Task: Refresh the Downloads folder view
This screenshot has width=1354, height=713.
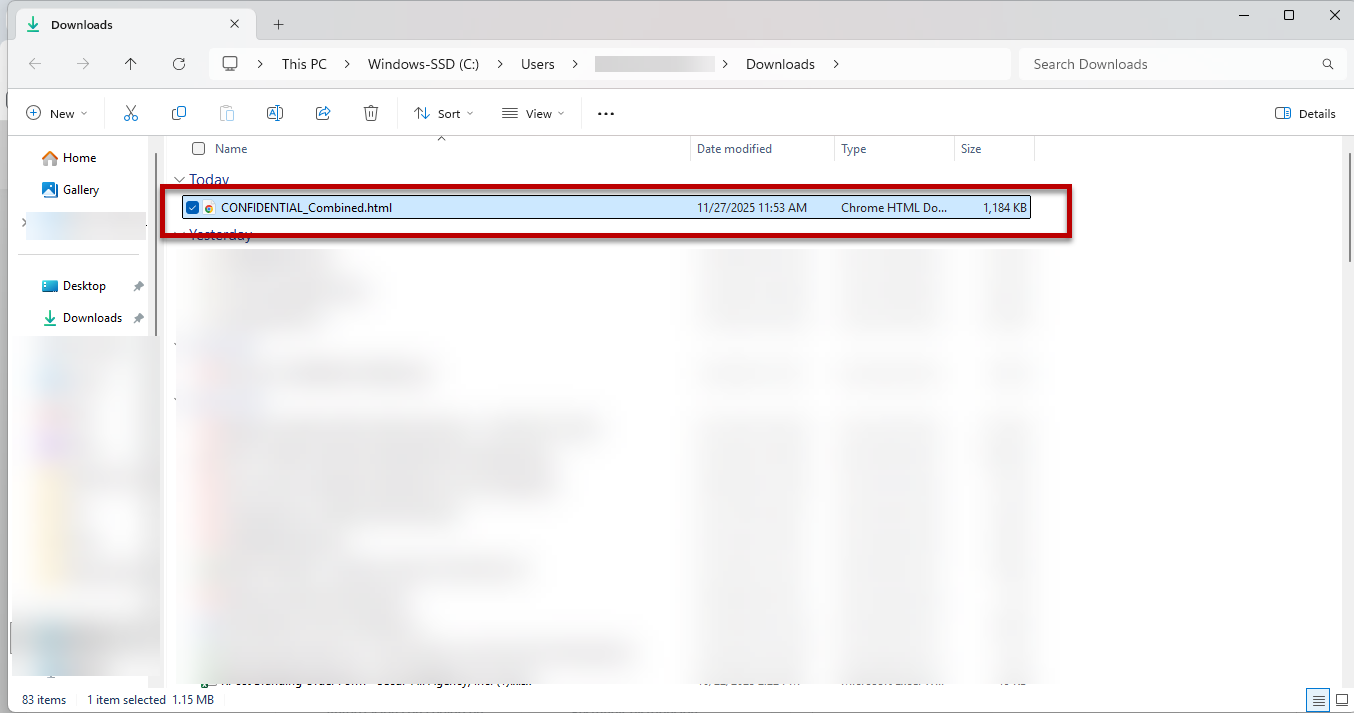Action: click(179, 64)
